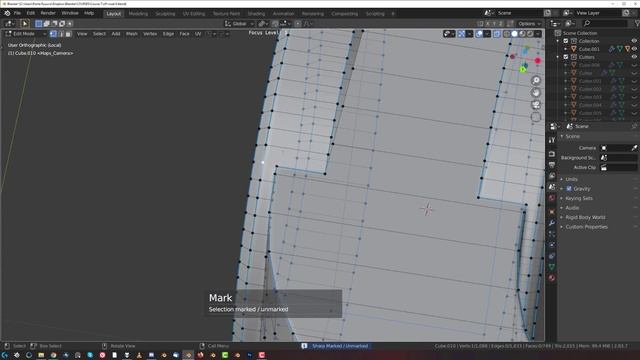Screen dimensions: 640x360
Task: Click the viewport zoom magnifier gizmo
Action: [536, 80]
